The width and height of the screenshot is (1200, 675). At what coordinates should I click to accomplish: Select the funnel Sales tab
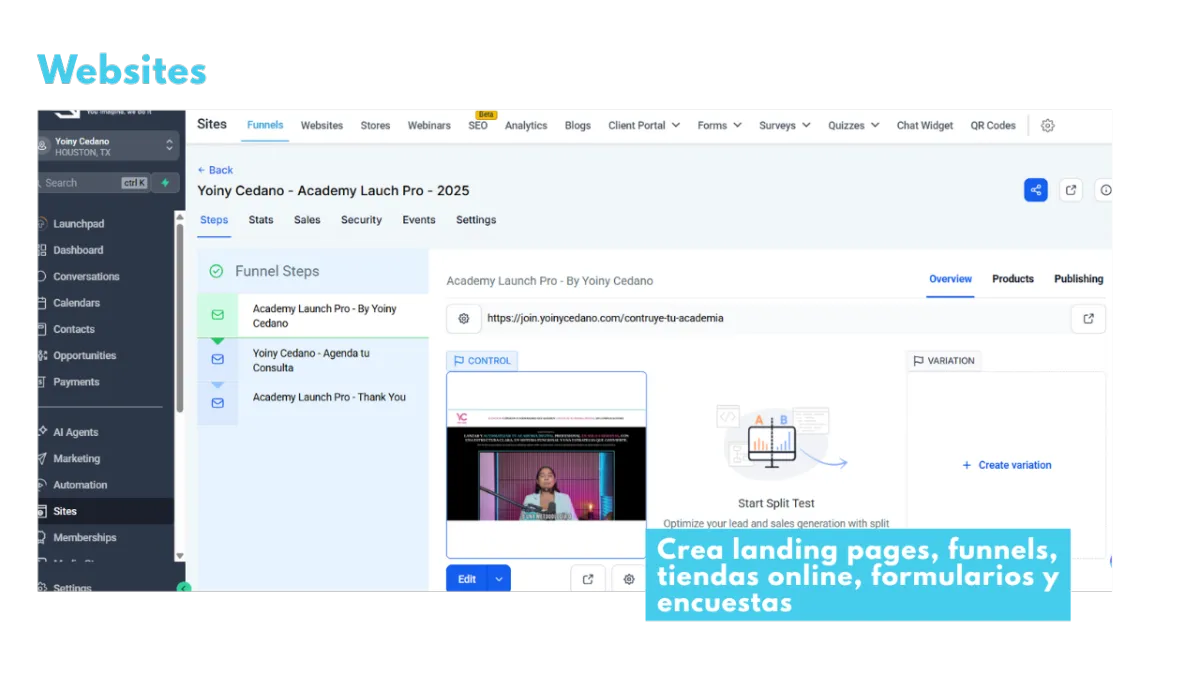tap(307, 220)
